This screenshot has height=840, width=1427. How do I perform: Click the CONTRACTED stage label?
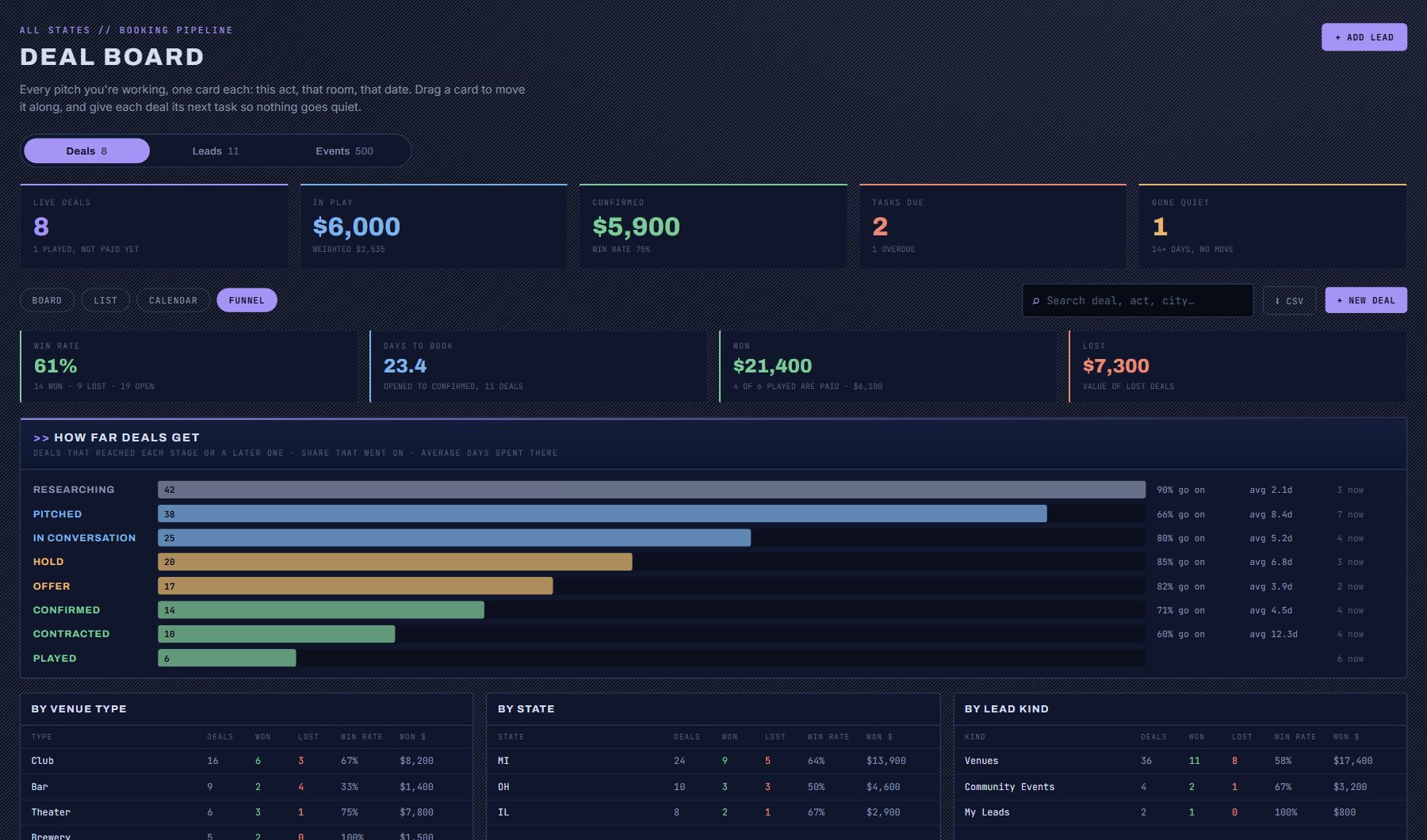click(71, 634)
